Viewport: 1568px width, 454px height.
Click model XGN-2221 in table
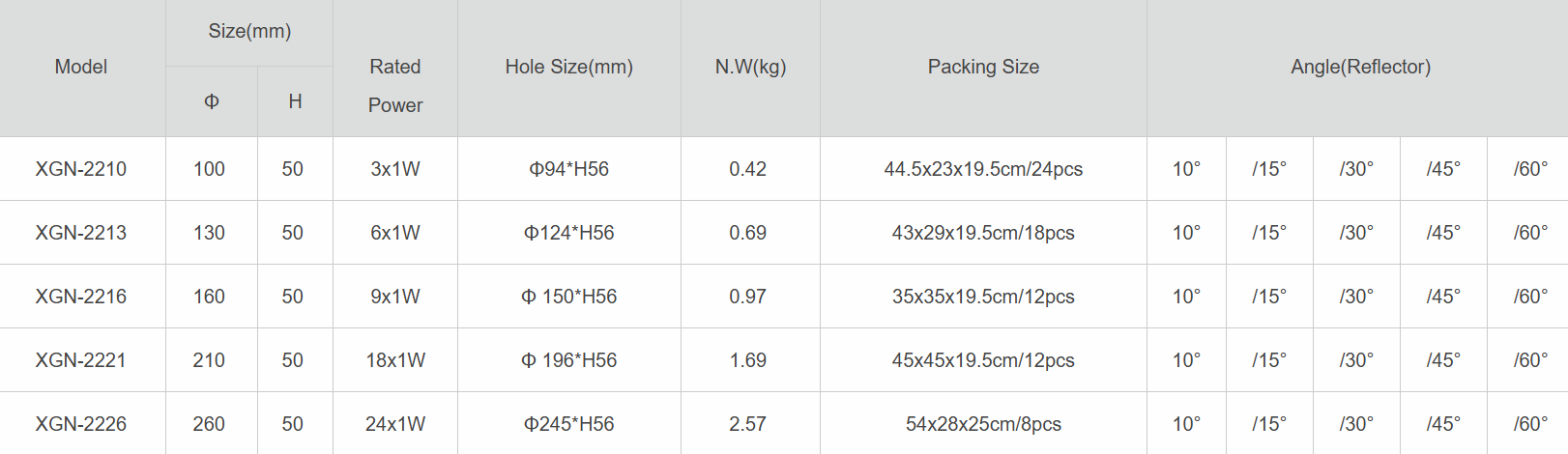81,360
